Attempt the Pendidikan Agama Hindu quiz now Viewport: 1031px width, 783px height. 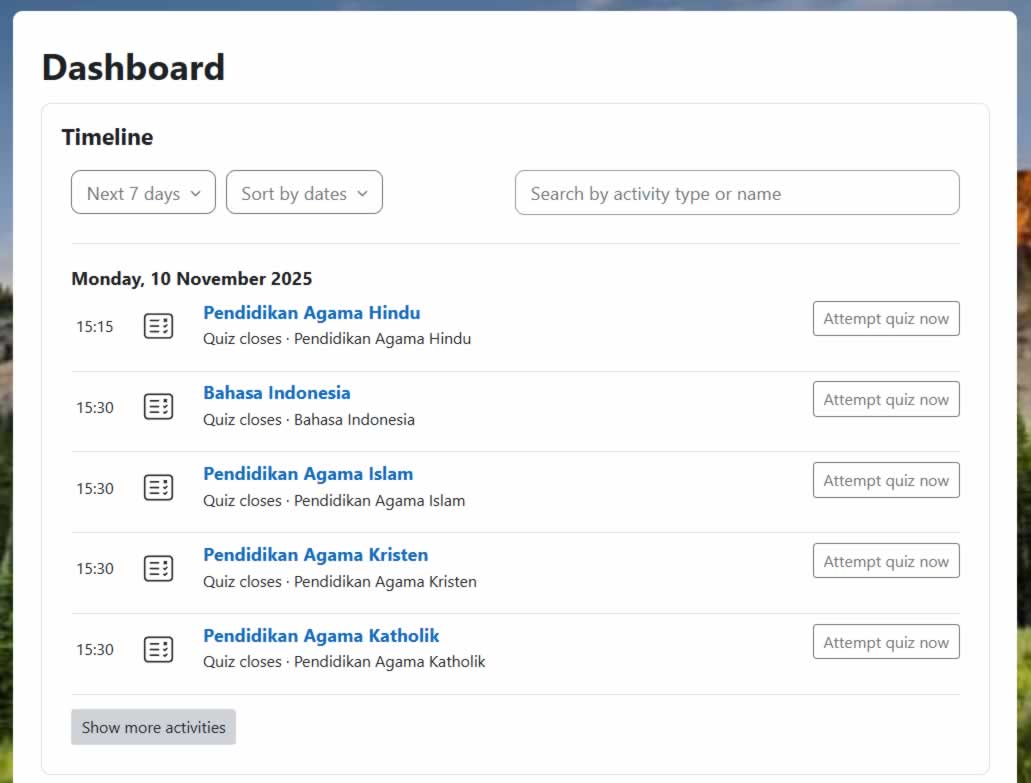tap(885, 319)
